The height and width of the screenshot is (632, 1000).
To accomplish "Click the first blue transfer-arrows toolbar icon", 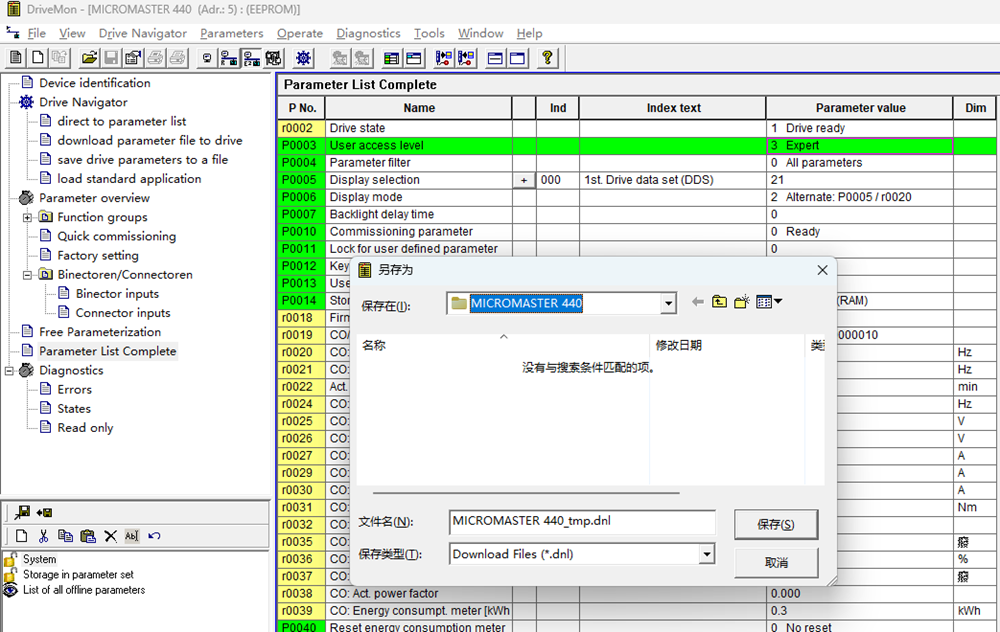I will pyautogui.click(x=443, y=58).
